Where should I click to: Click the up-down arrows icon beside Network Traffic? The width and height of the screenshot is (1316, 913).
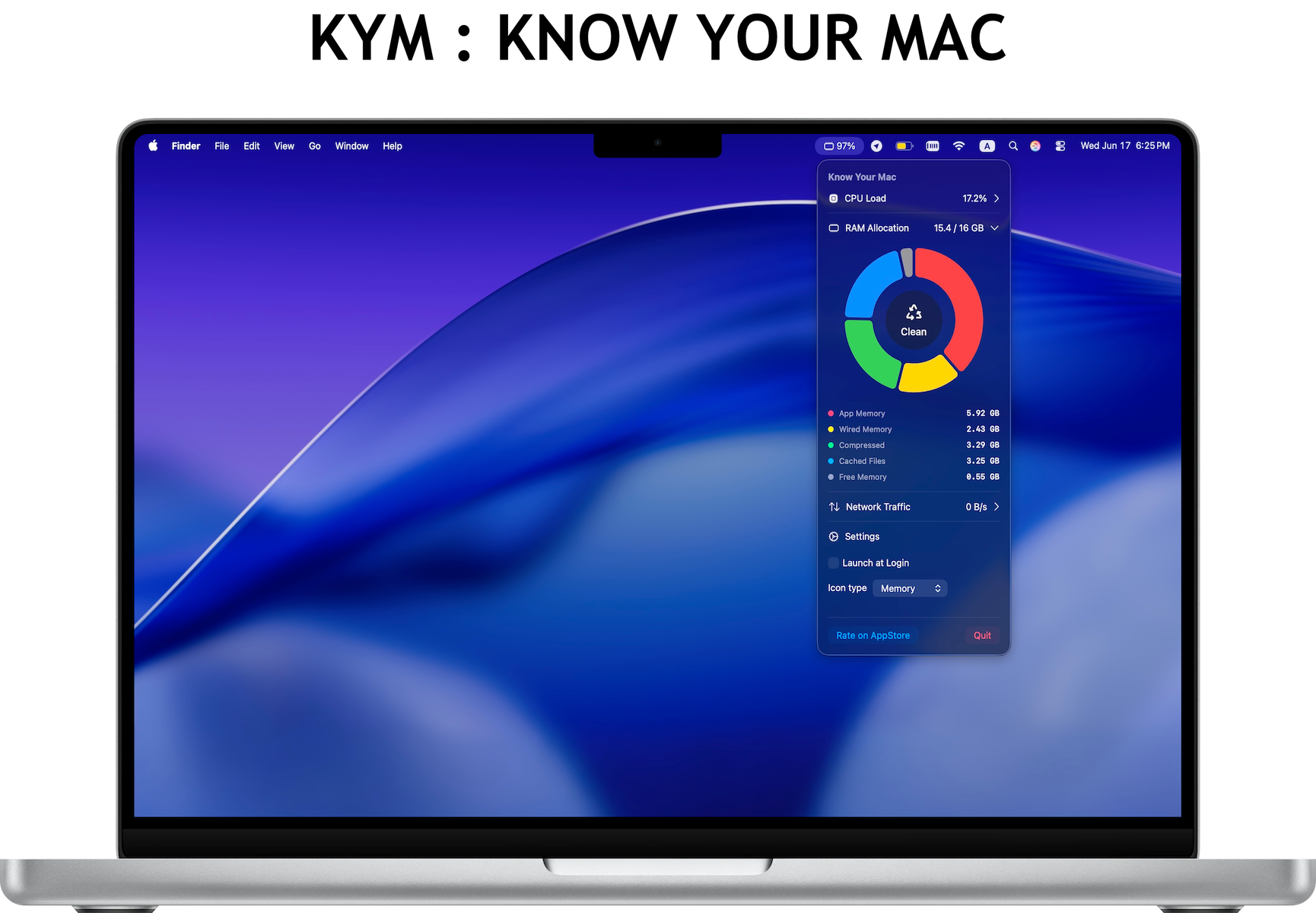pyautogui.click(x=834, y=507)
